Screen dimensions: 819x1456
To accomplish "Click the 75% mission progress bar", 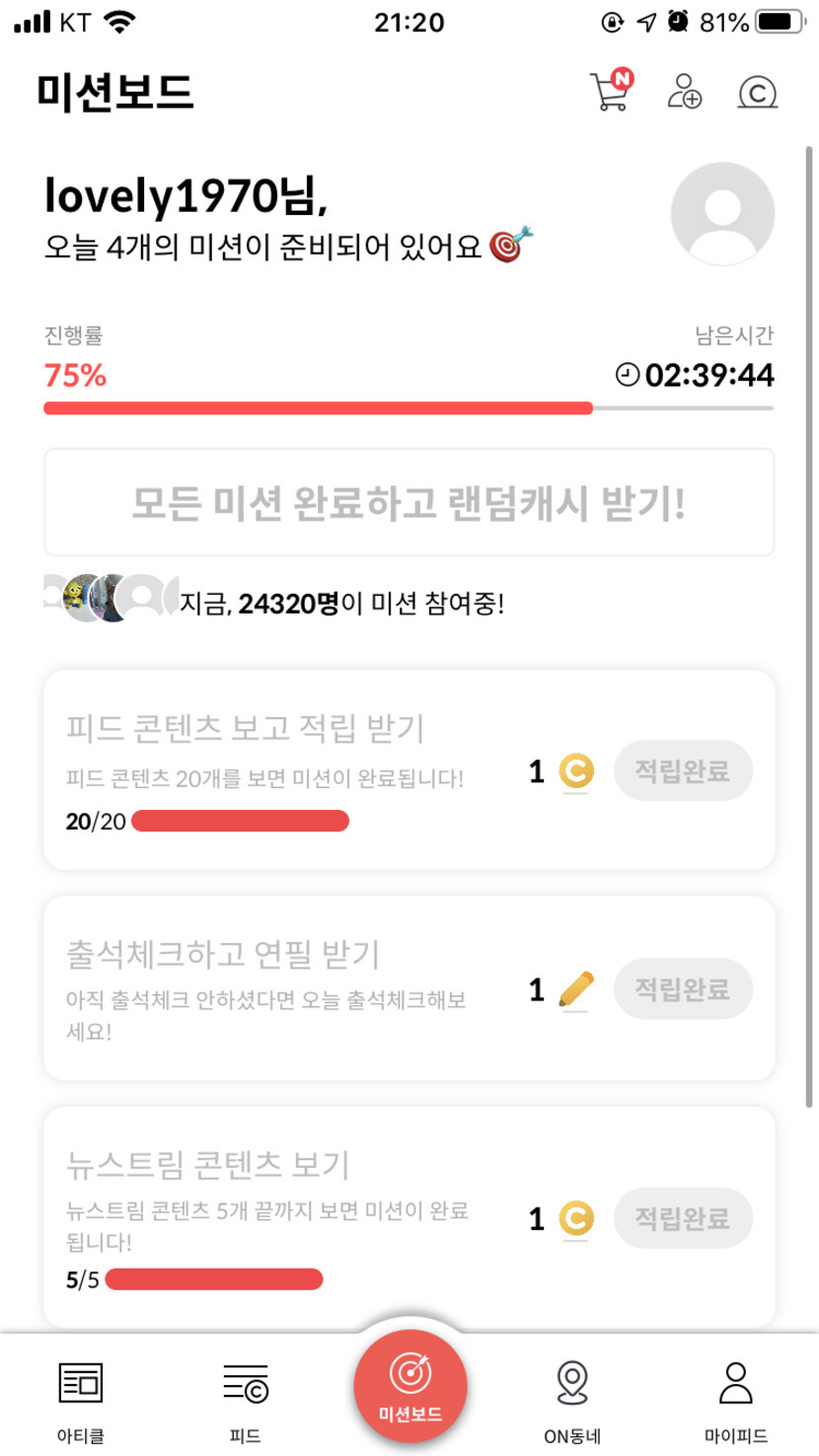I will click(x=408, y=408).
